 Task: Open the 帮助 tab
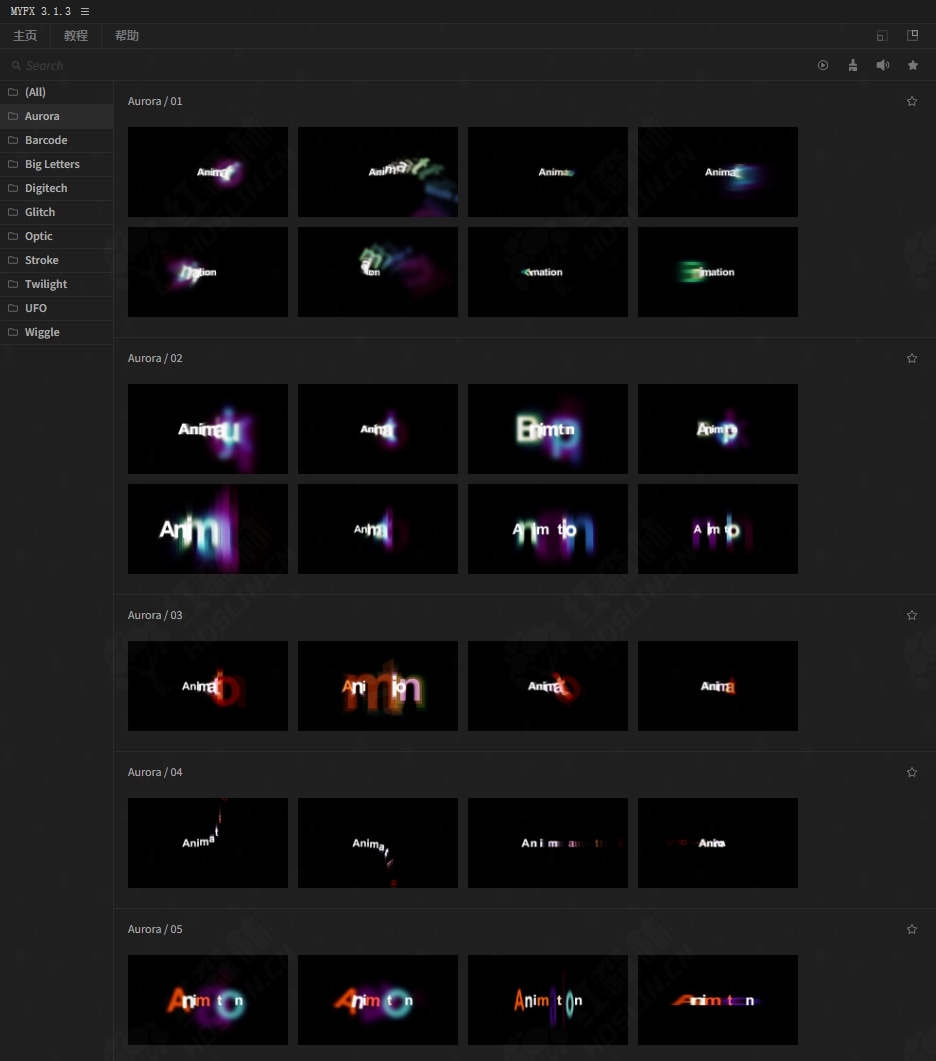click(x=127, y=36)
